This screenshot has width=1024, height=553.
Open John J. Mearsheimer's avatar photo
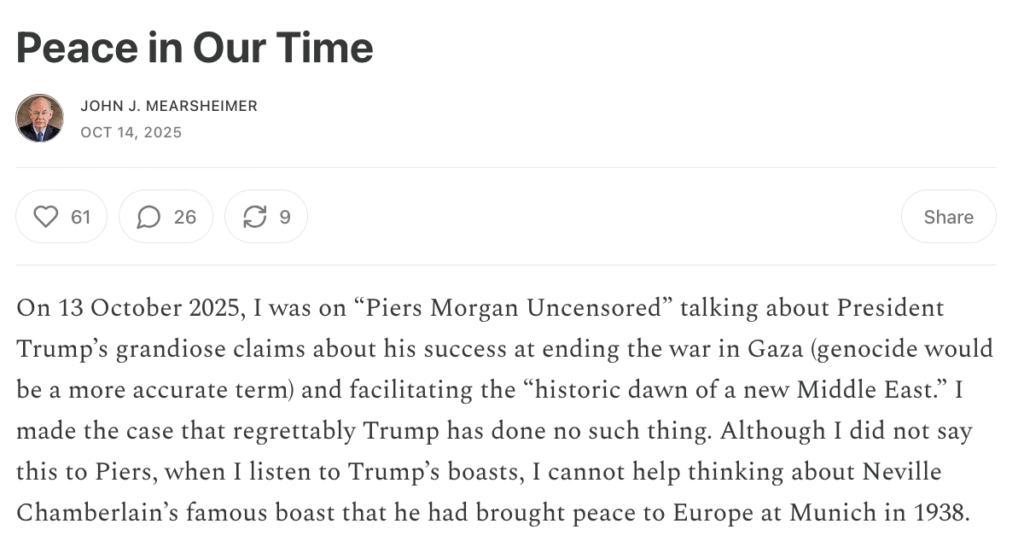[40, 118]
